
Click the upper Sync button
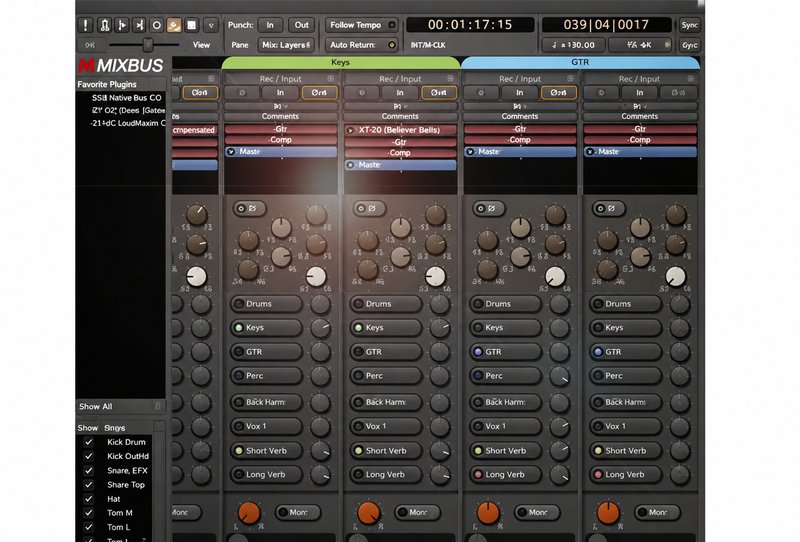[x=689, y=25]
